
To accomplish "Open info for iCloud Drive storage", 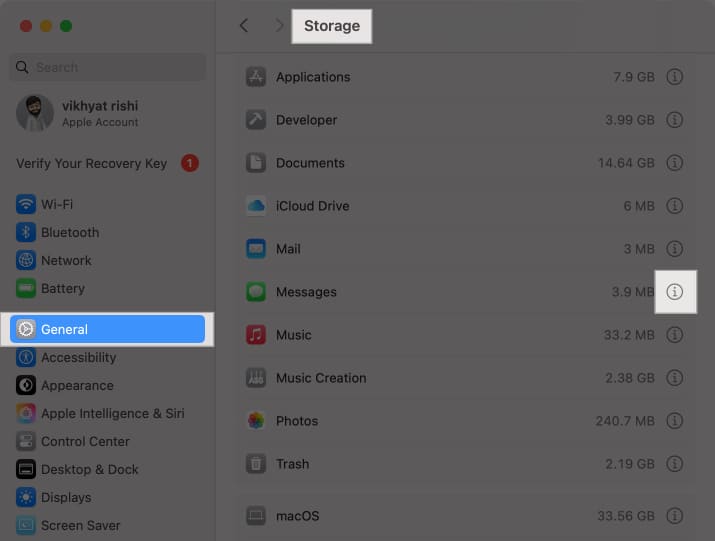I will [674, 206].
